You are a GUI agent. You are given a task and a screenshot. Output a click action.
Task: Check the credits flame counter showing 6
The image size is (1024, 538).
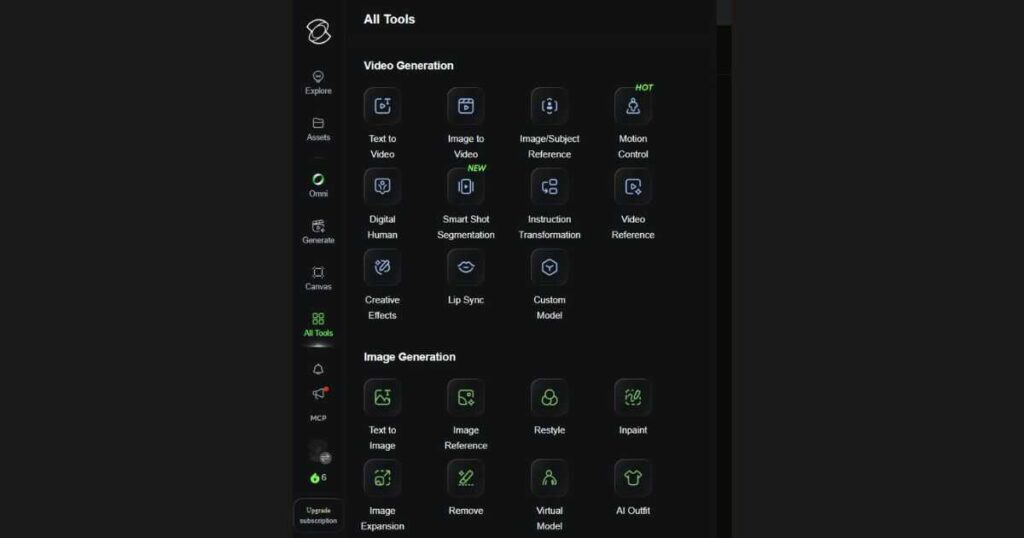tap(318, 478)
